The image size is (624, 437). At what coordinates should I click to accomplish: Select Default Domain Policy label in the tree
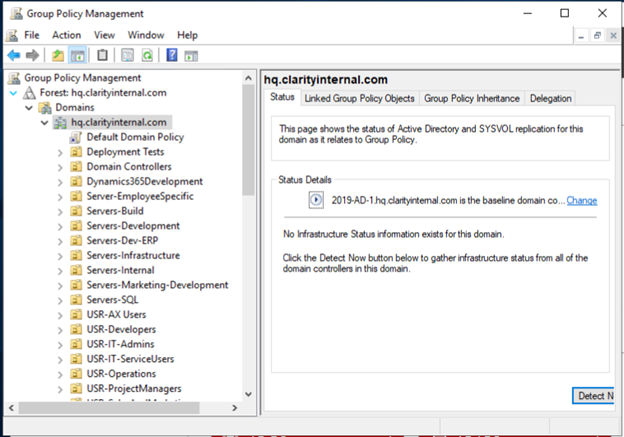pos(135,137)
